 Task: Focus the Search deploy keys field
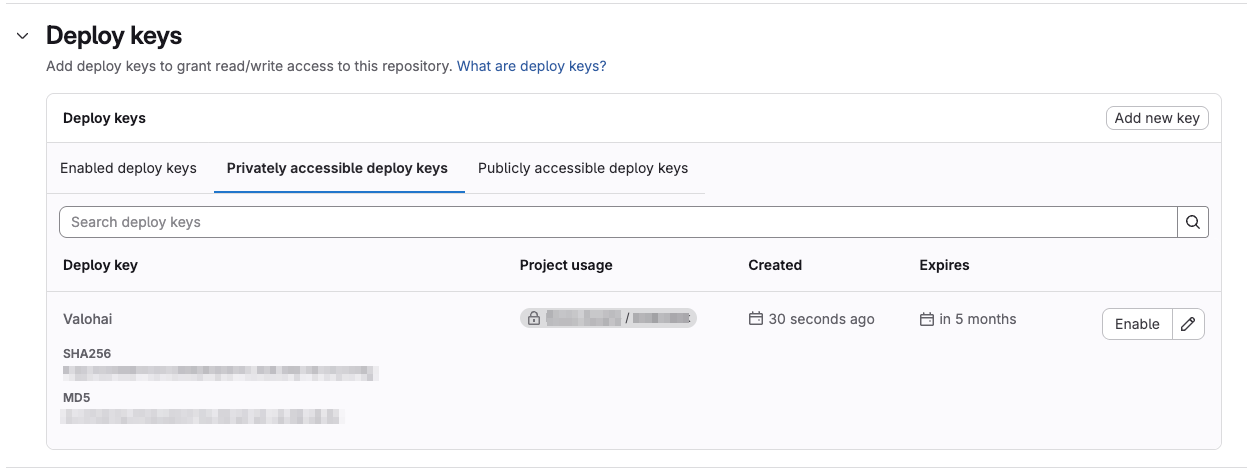pyautogui.click(x=617, y=222)
